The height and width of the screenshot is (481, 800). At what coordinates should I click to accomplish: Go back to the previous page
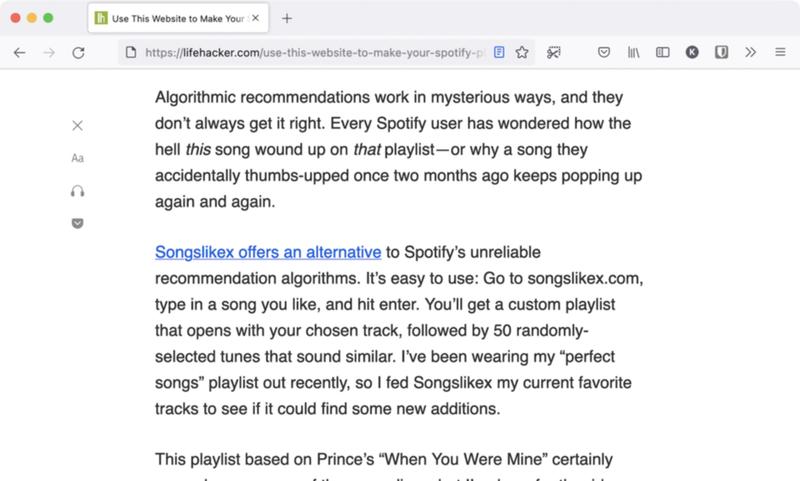[x=20, y=52]
